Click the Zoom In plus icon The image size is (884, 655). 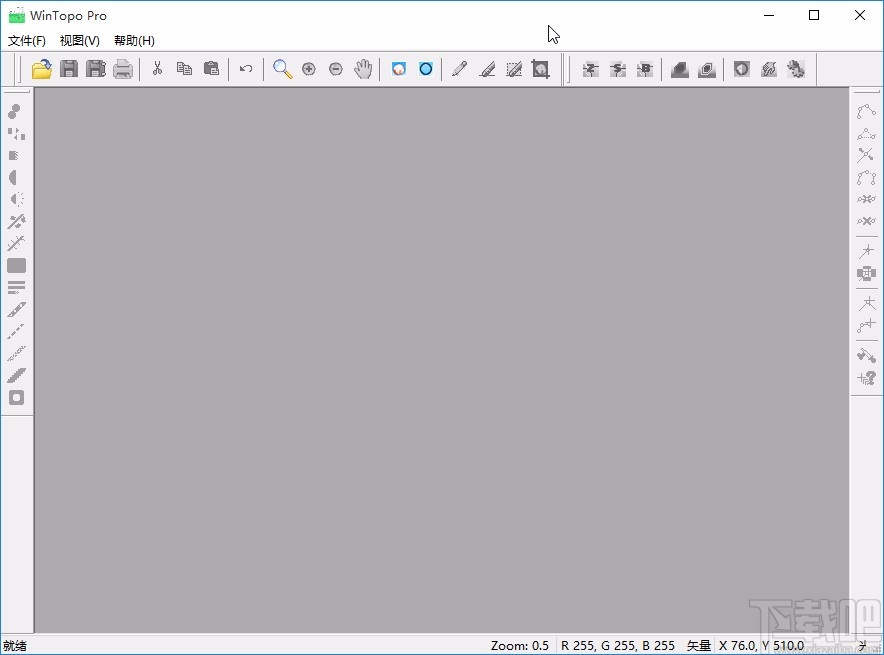coord(308,69)
